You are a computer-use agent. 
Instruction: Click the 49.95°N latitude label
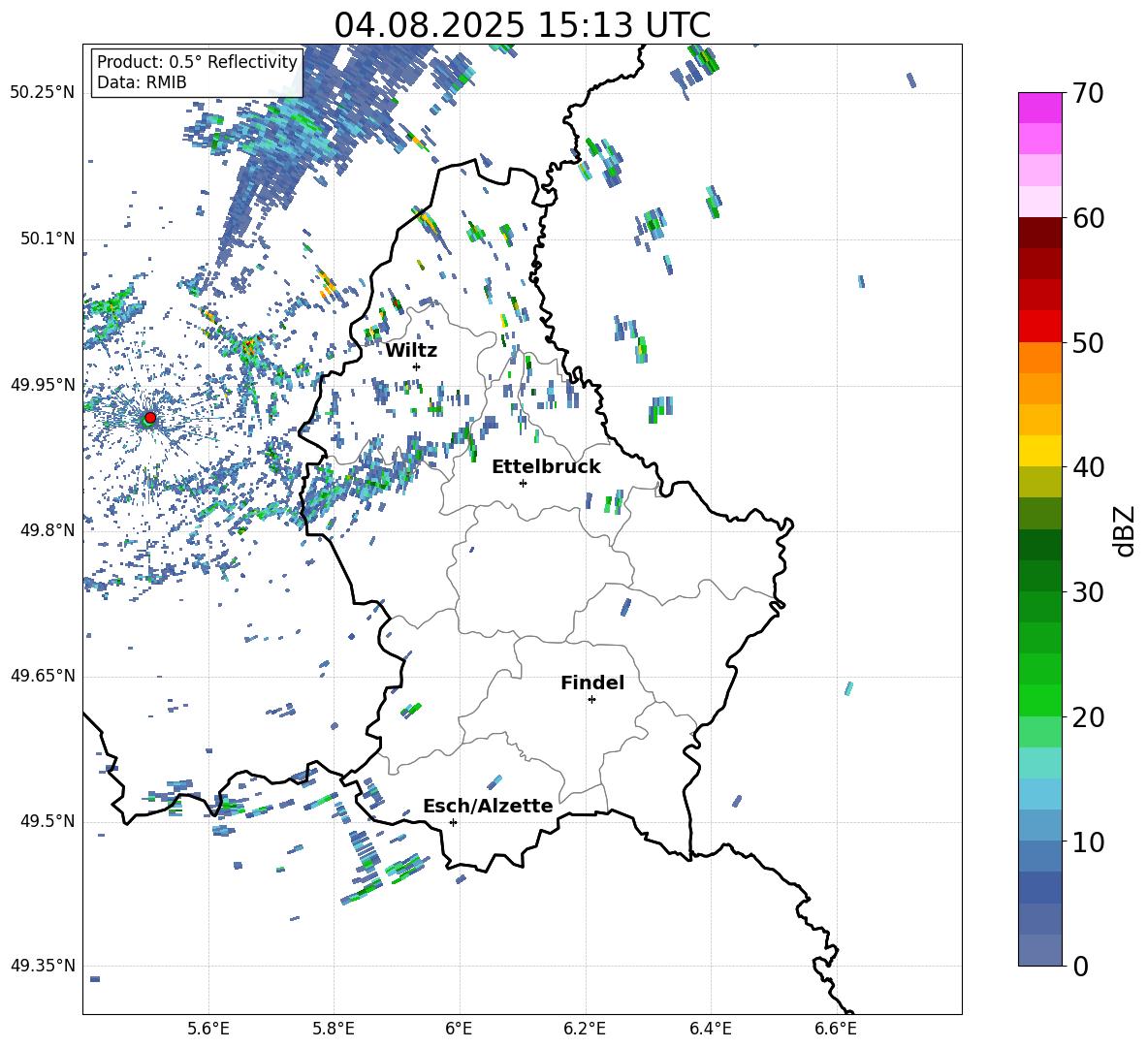pos(43,386)
